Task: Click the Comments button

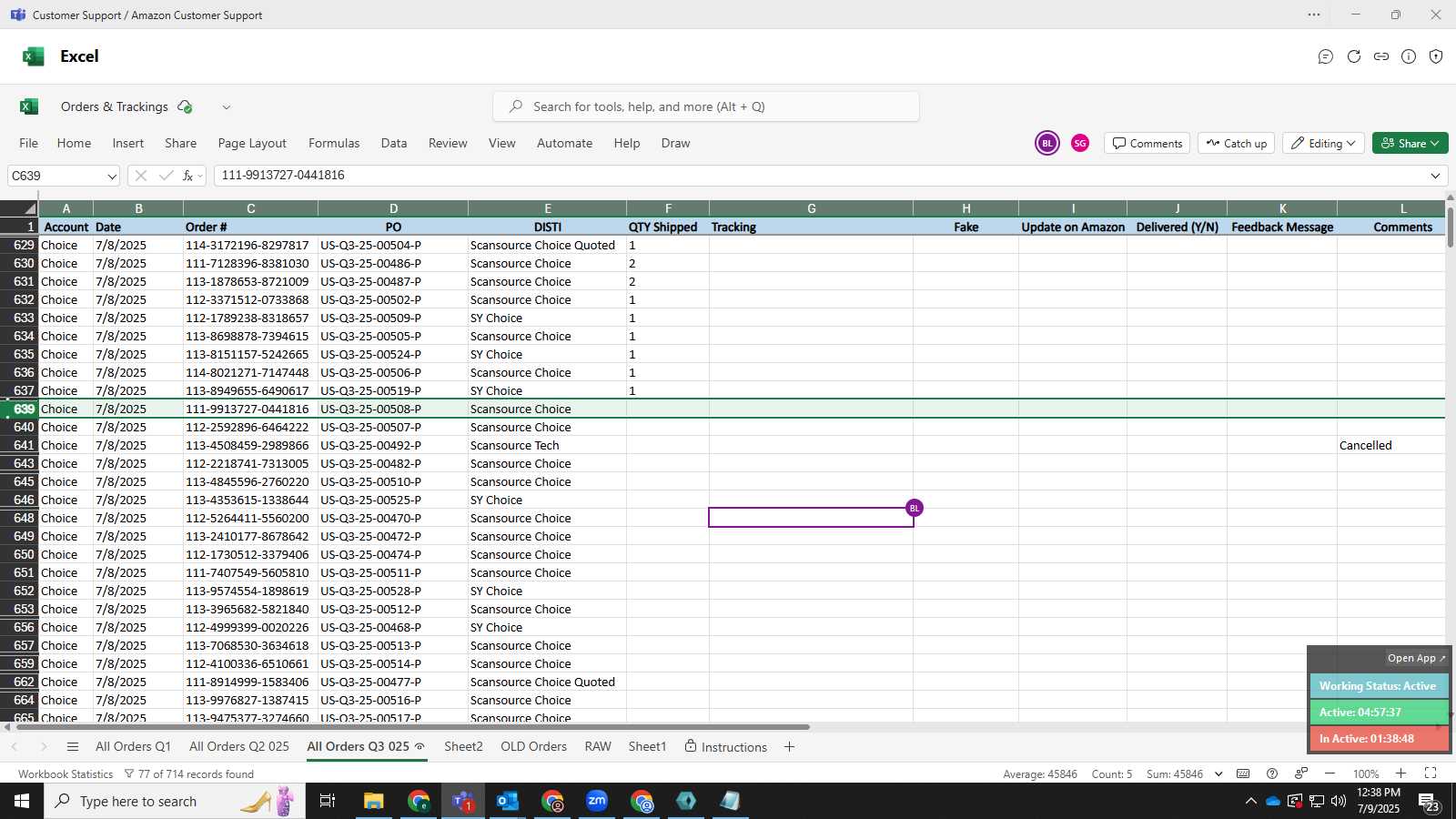Action: click(x=1148, y=143)
